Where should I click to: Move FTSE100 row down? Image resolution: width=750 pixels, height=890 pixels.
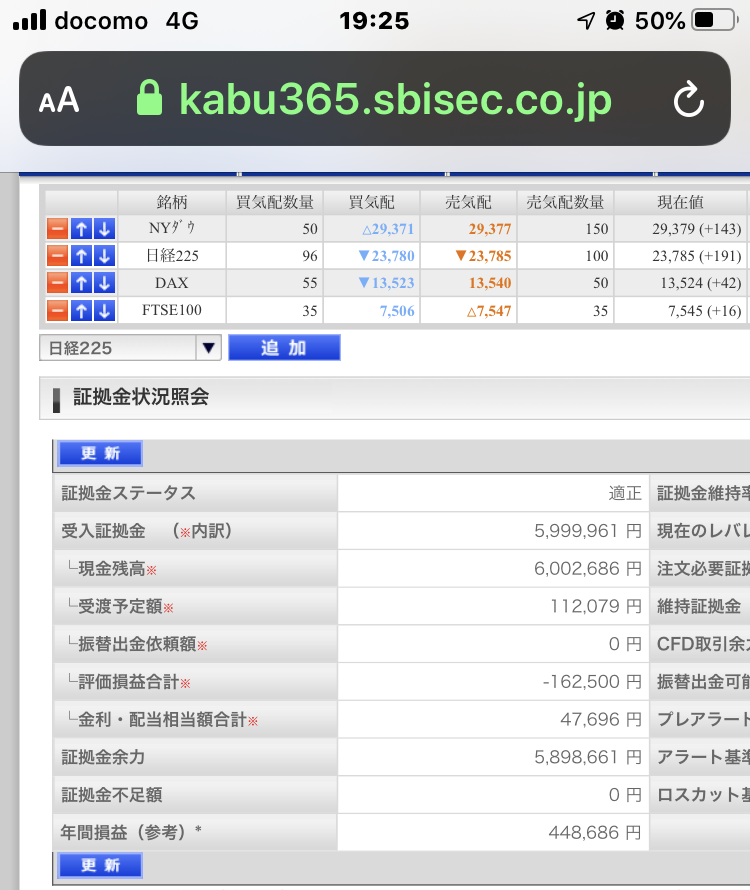(x=104, y=310)
